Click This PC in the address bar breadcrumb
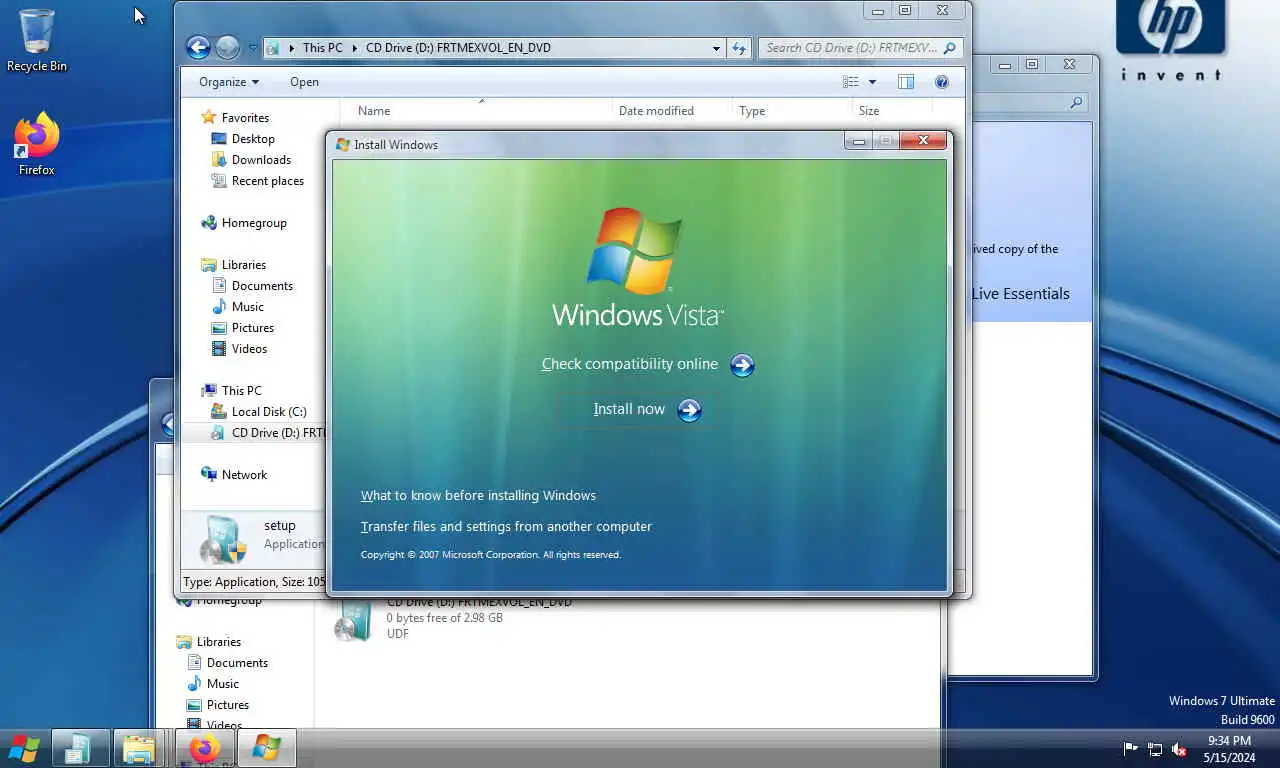 click(322, 48)
